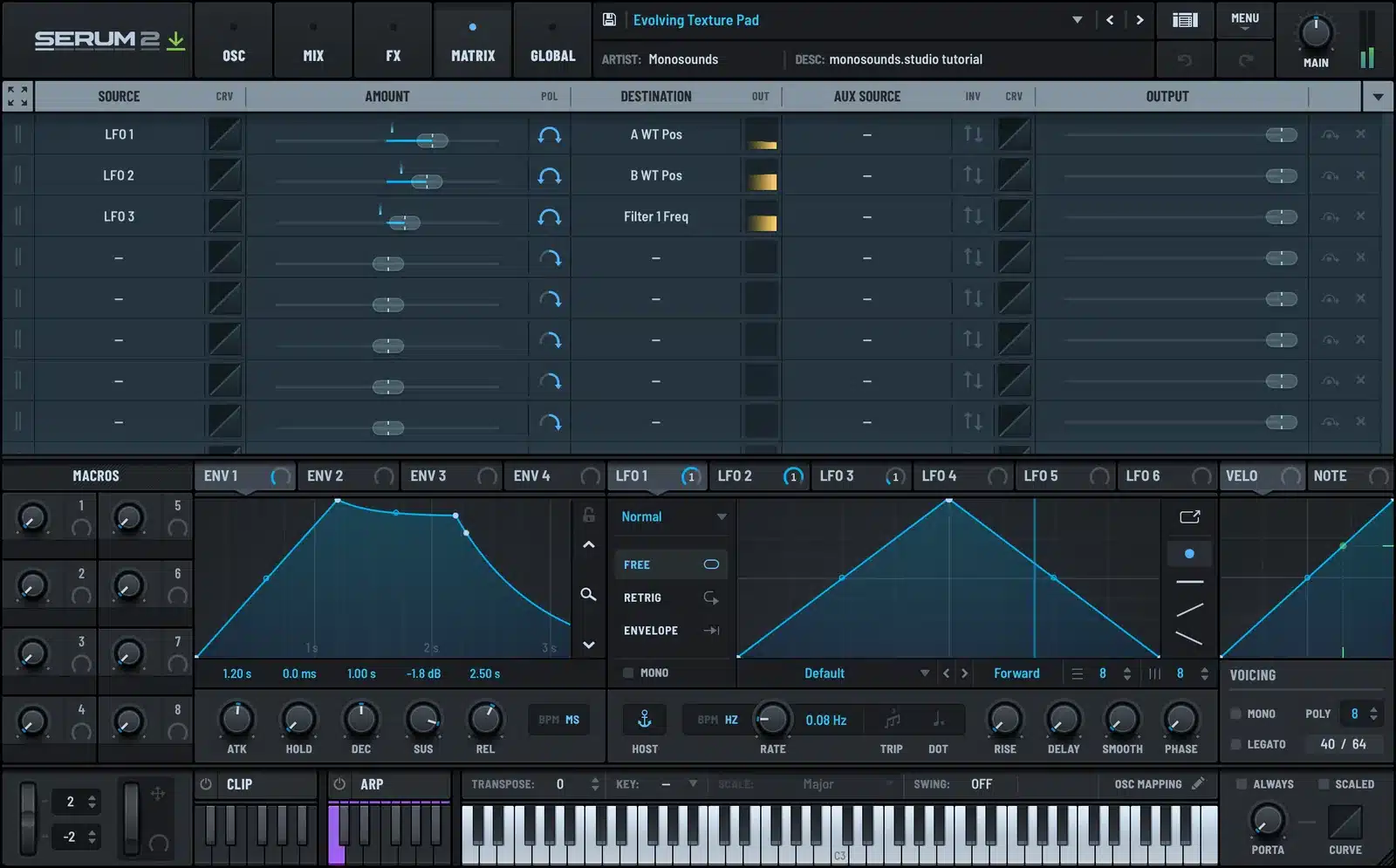Enable MONO in the Voicing section

[1235, 714]
